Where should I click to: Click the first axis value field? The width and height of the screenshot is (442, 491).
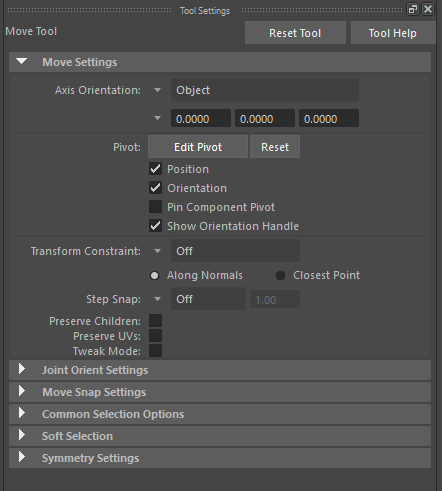(x=201, y=118)
